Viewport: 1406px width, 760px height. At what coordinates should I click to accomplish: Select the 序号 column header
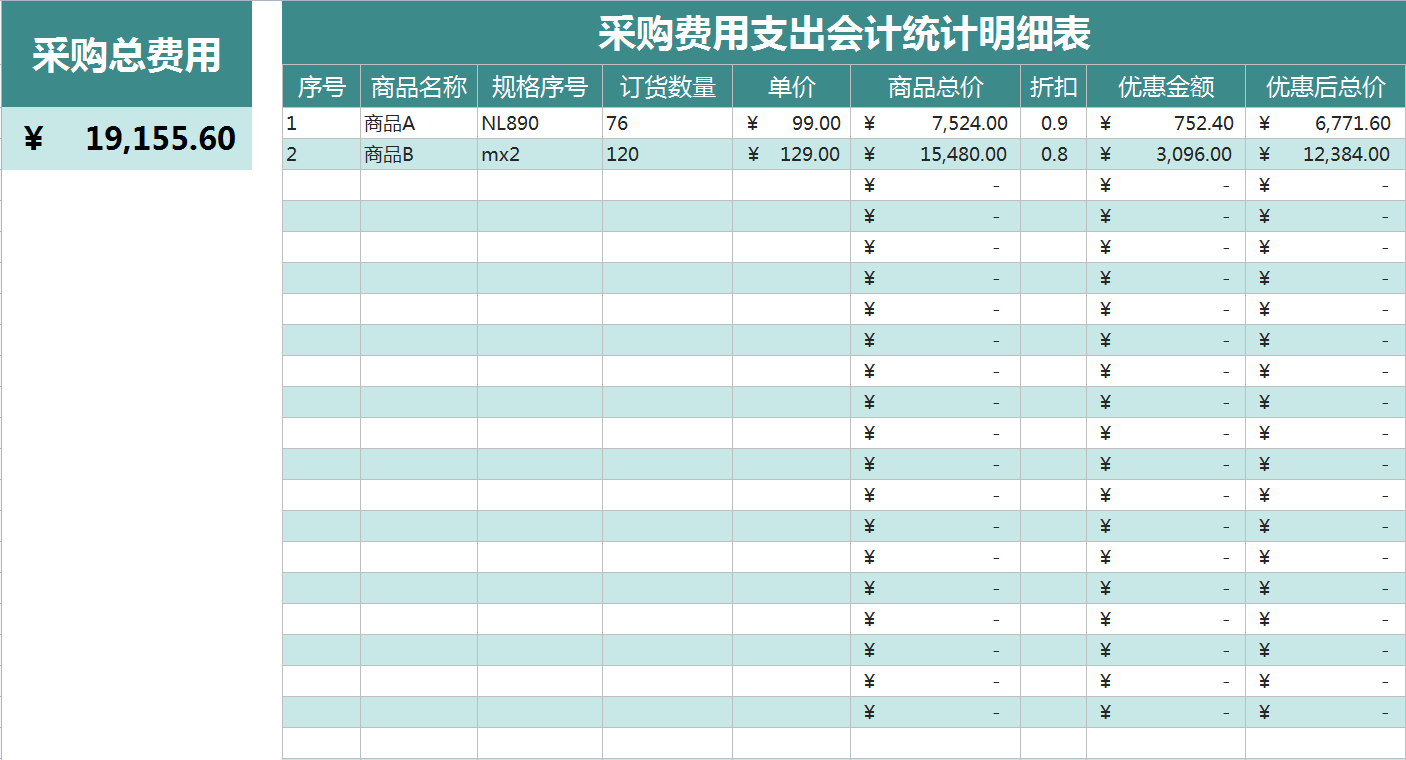click(x=320, y=87)
